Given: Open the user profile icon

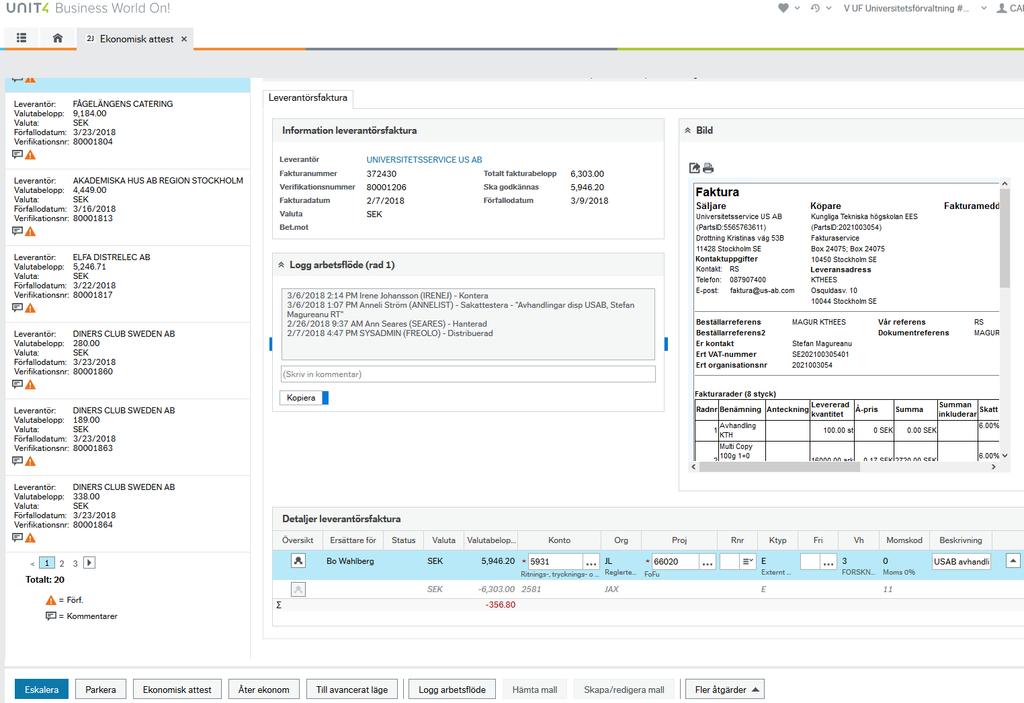Looking at the screenshot, I should tap(1001, 8).
